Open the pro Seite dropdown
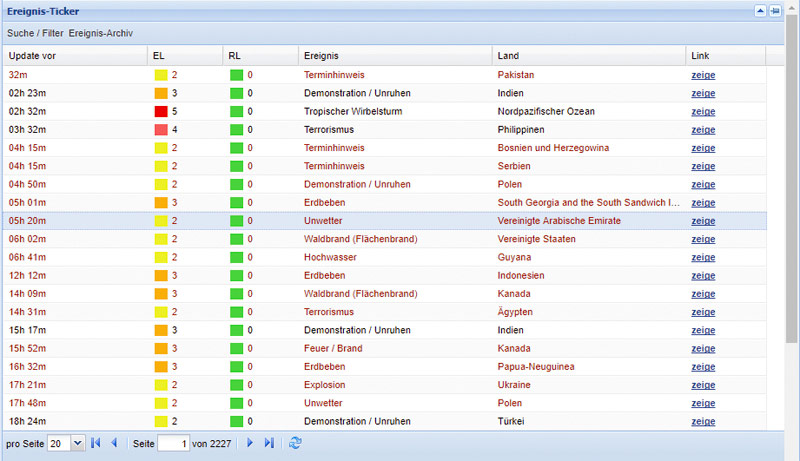This screenshot has height=461, width=800. coord(77,443)
